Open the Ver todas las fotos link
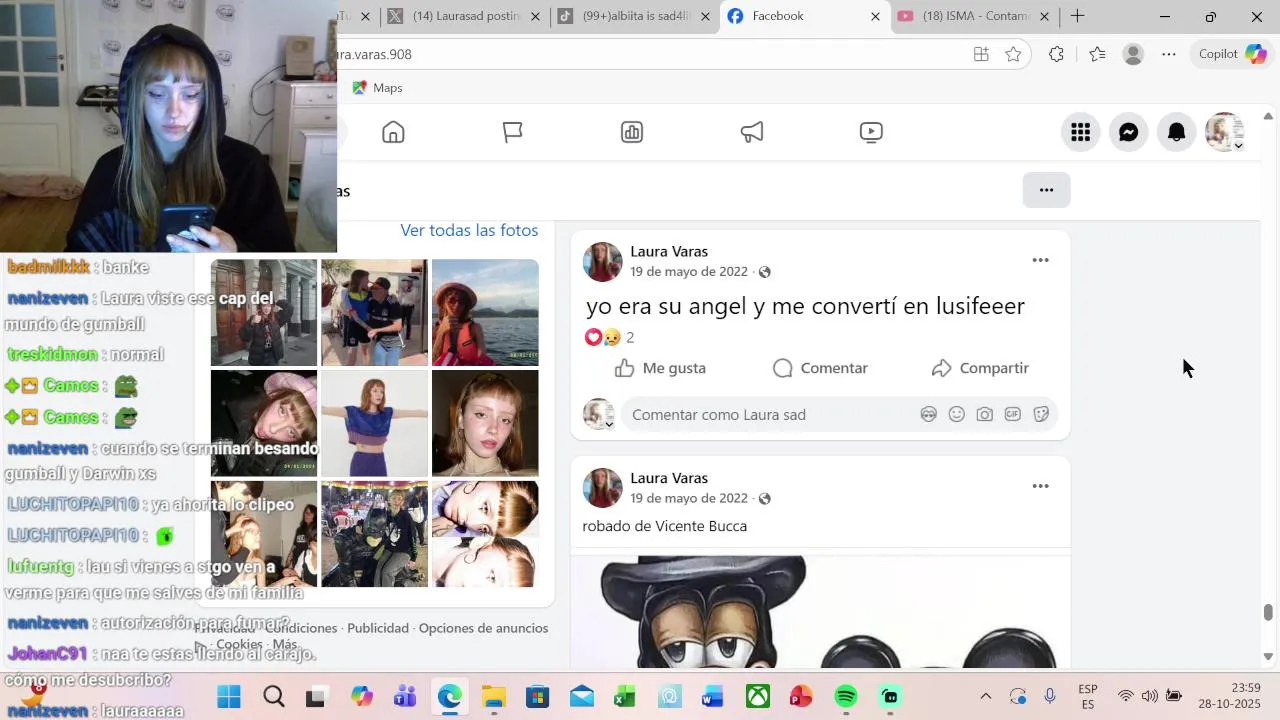The image size is (1280, 720). (469, 230)
